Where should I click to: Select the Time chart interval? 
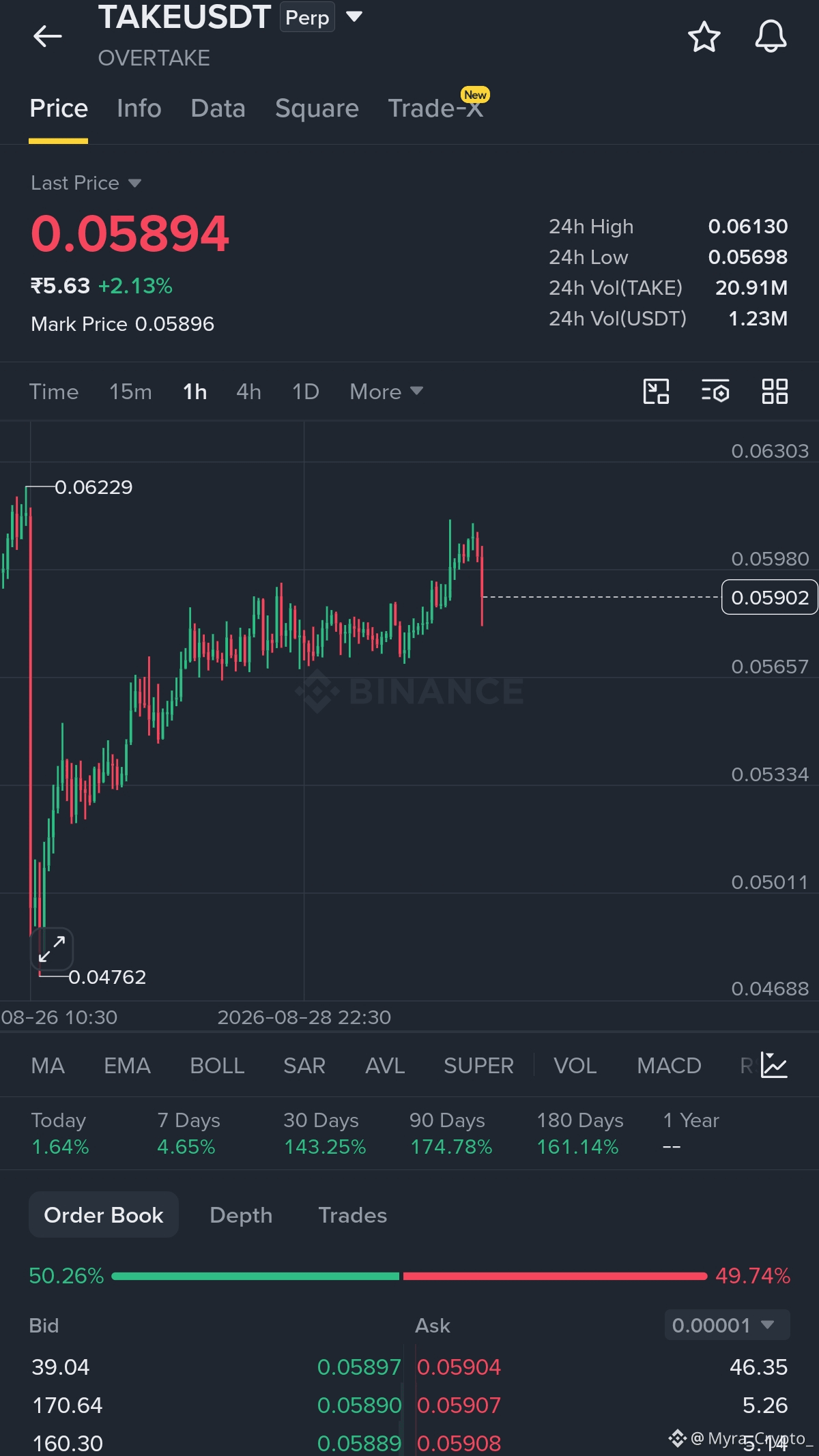coord(54,392)
